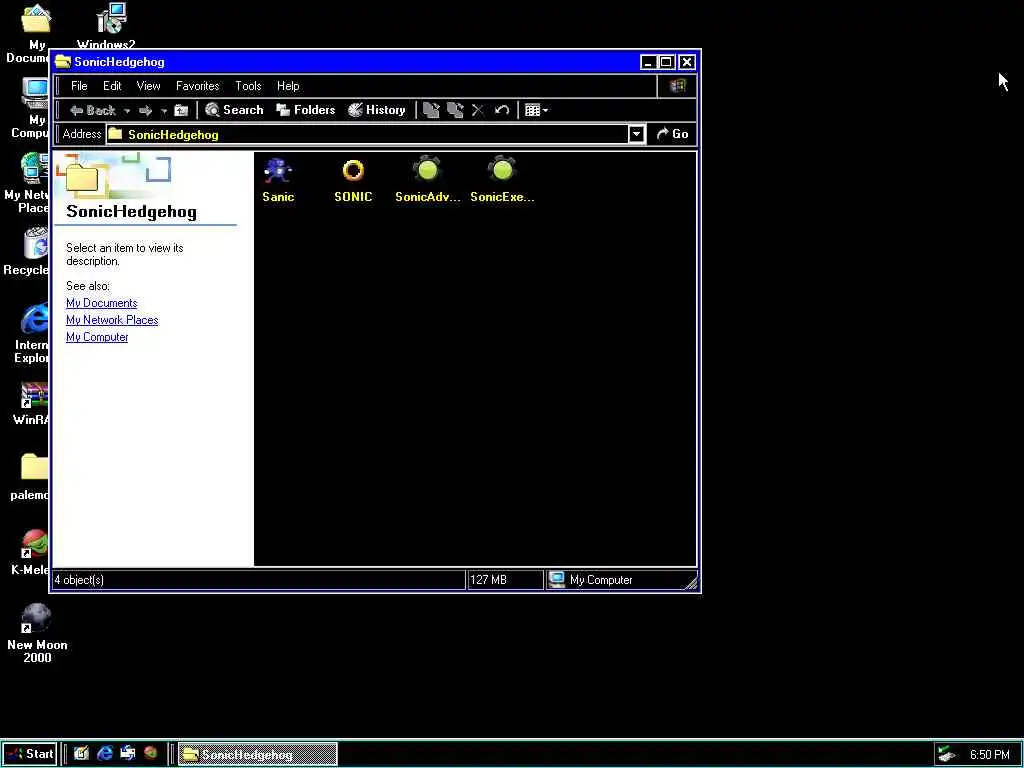Click the Show Desktop quick launch icon
The image size is (1024, 768).
coord(81,754)
